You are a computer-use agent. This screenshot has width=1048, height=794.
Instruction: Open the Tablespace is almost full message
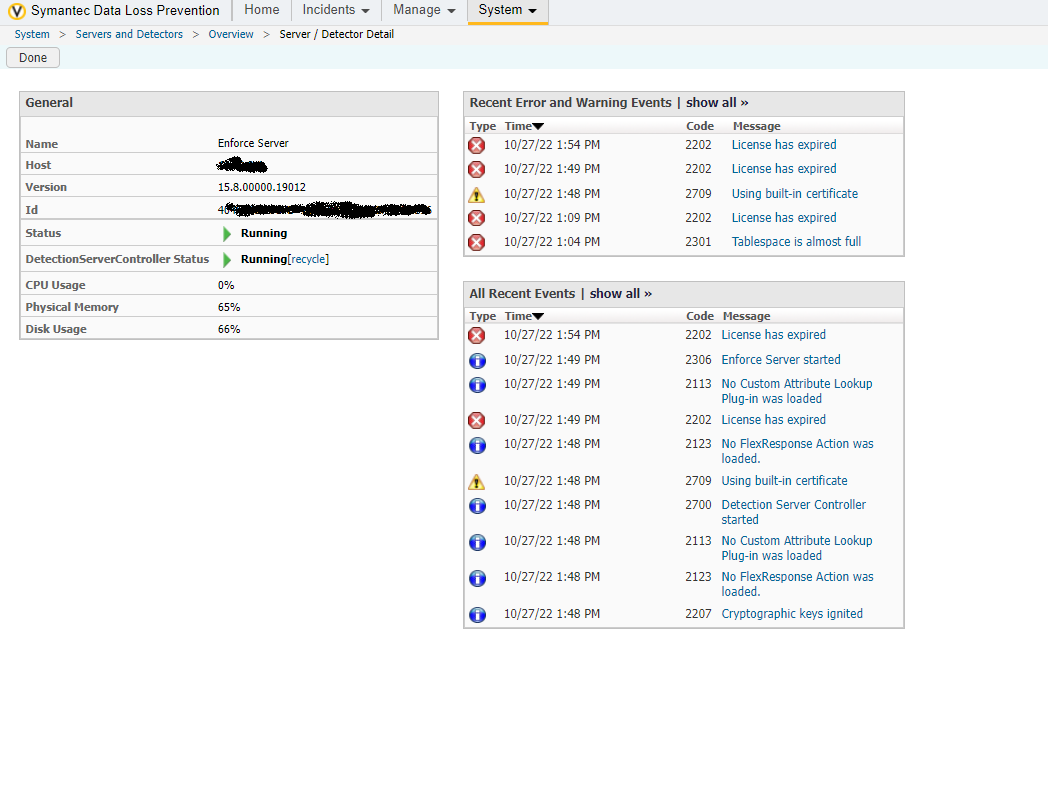[x=796, y=242]
